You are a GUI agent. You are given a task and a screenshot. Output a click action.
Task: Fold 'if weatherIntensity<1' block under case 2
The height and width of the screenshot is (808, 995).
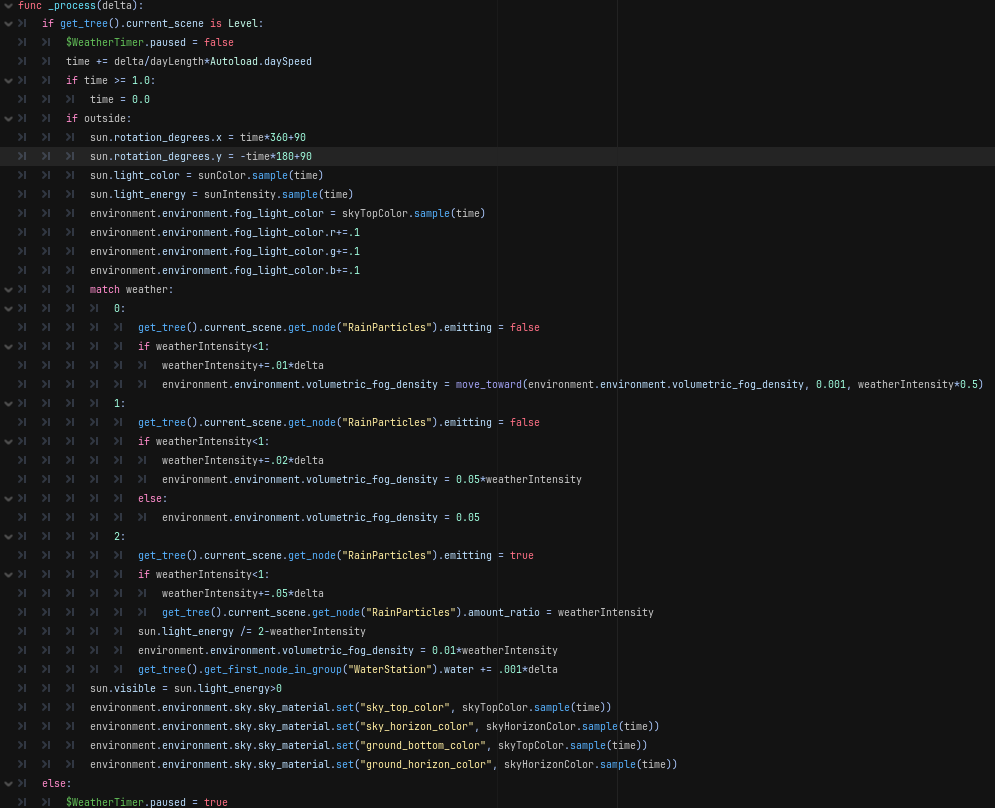(8, 574)
